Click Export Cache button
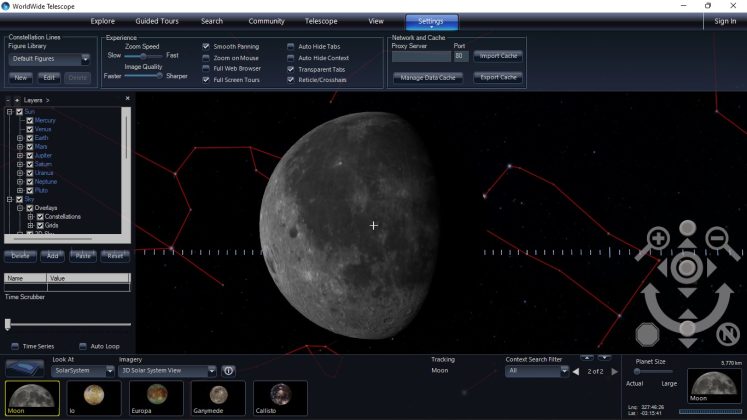 [498, 77]
